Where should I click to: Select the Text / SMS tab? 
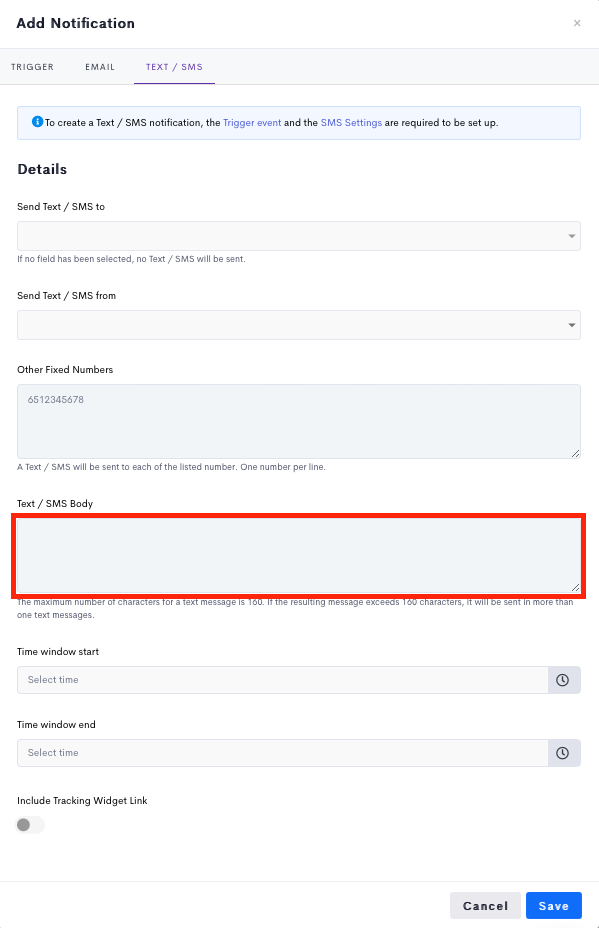174,67
